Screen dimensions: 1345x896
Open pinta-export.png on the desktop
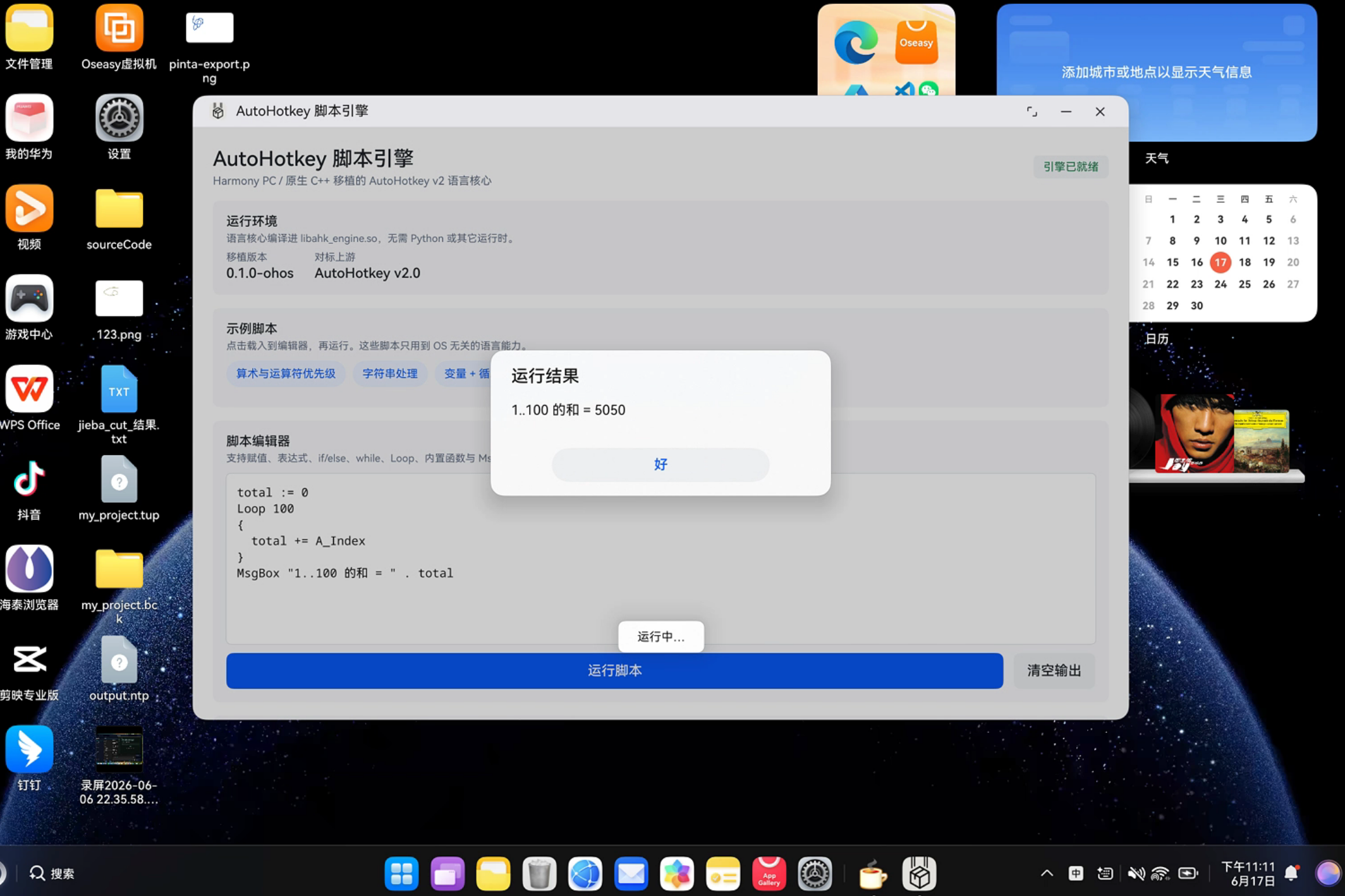(209, 28)
